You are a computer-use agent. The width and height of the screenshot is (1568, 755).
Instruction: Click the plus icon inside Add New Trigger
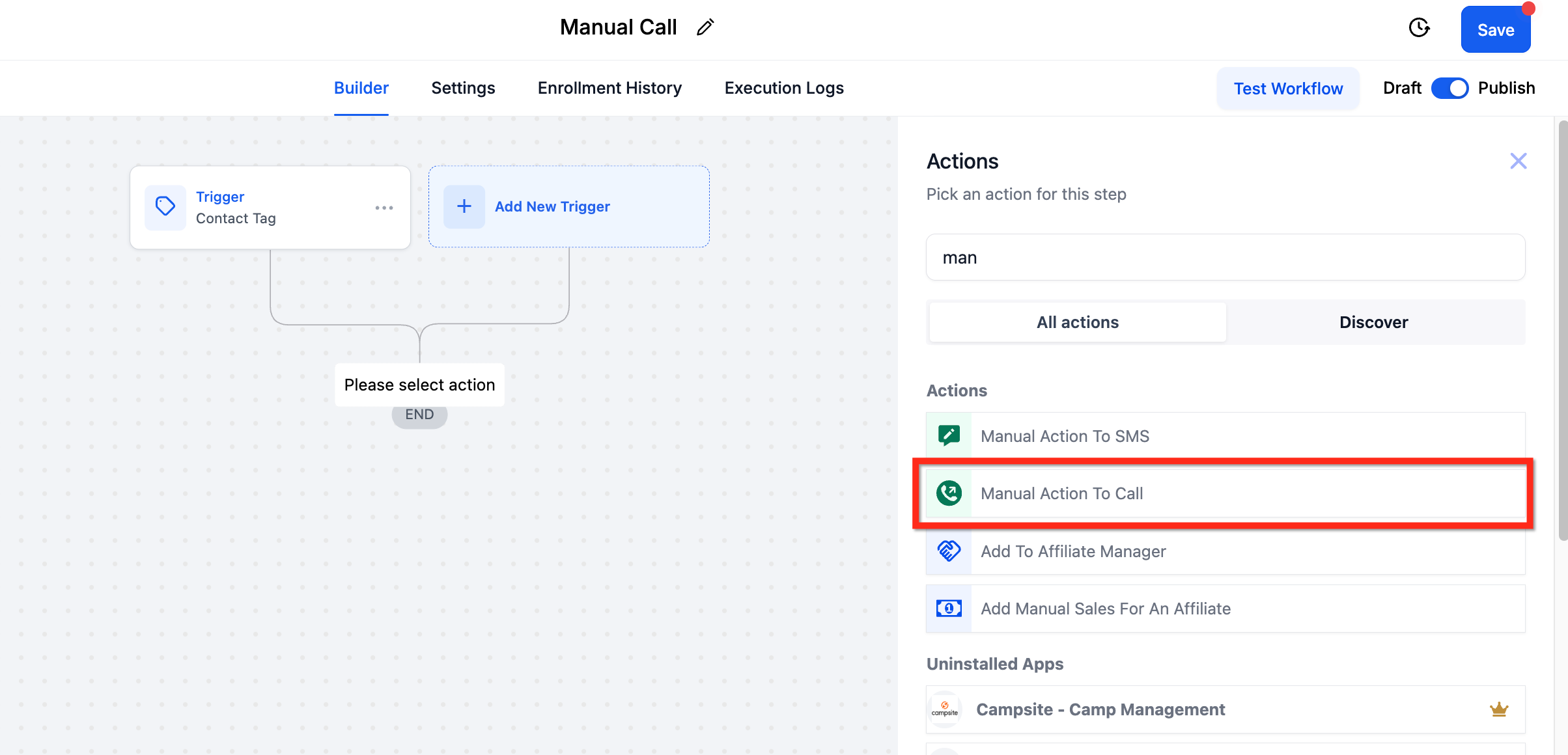pyautogui.click(x=464, y=206)
